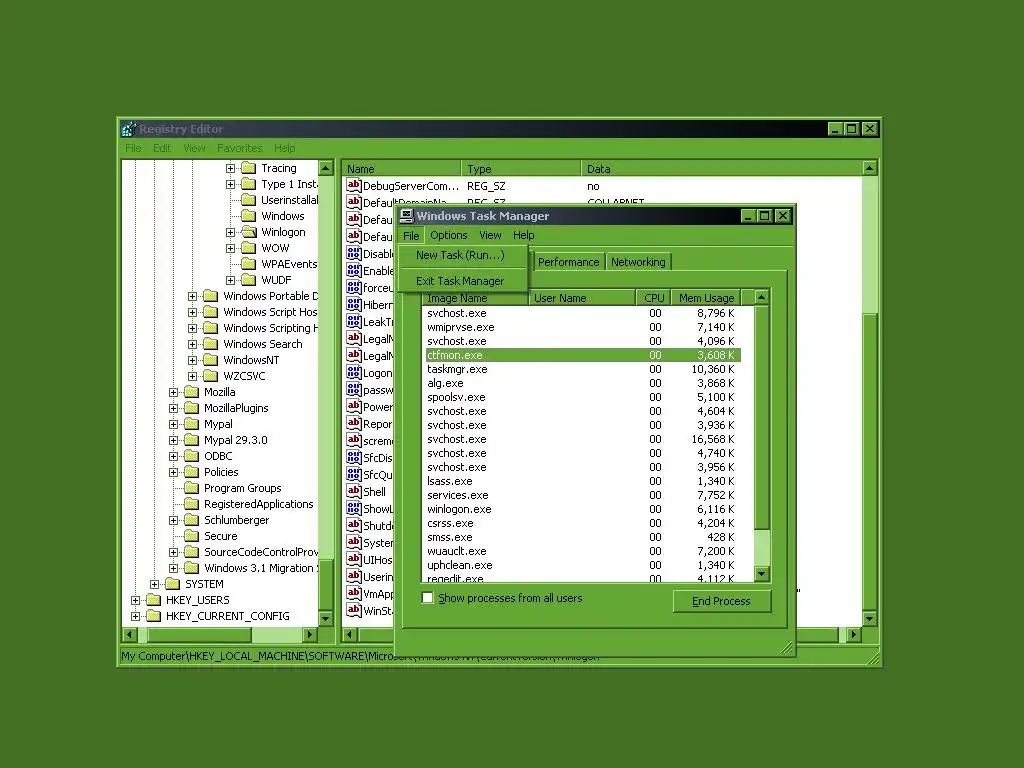The image size is (1024, 768).
Task: Click the Task Manager title bar icon
Action: [407, 216]
